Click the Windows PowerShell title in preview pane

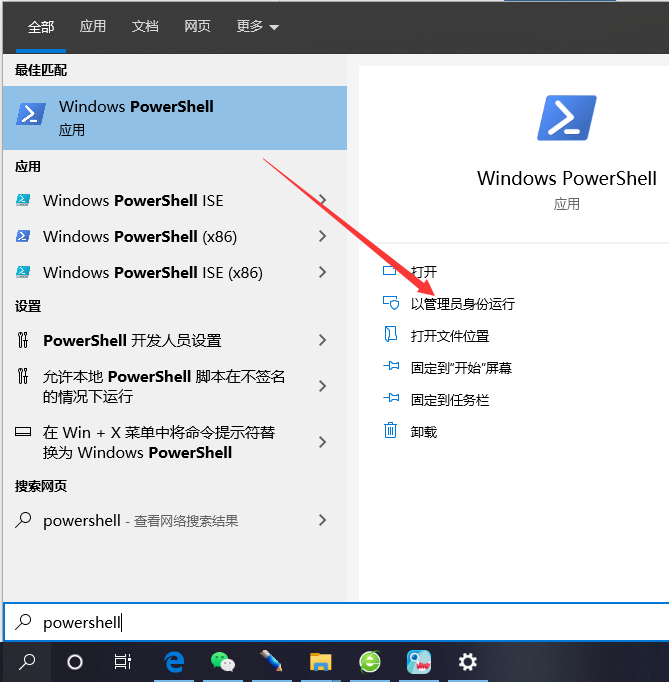tap(566, 178)
